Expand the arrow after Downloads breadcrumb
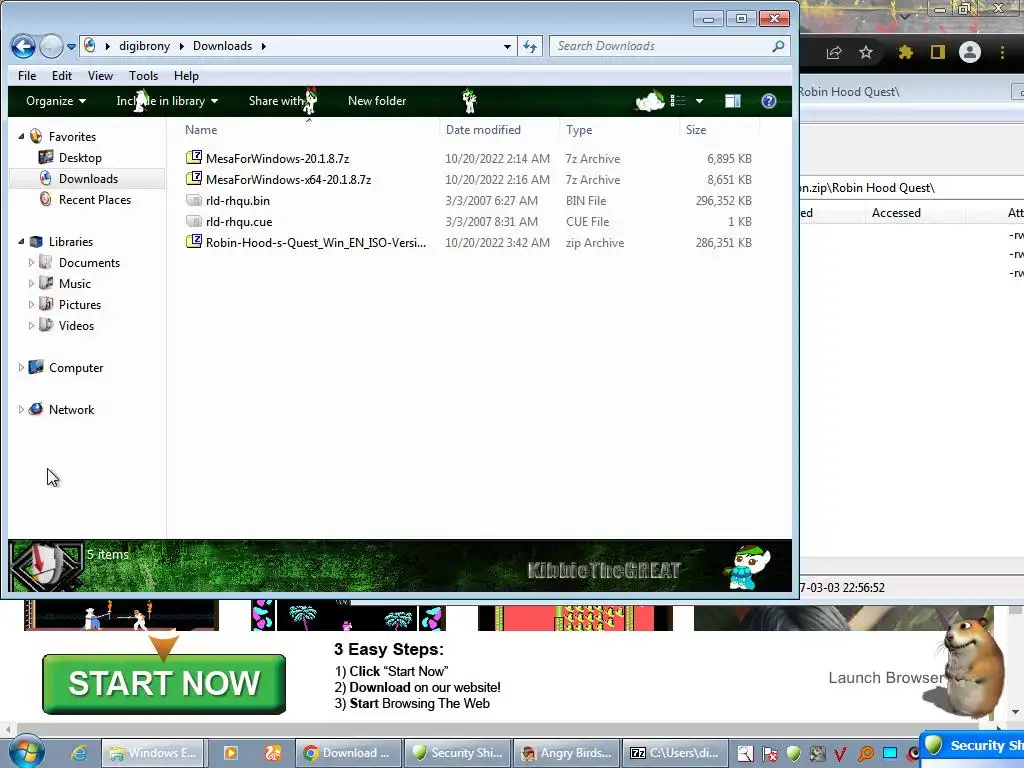1024x768 pixels. [264, 46]
